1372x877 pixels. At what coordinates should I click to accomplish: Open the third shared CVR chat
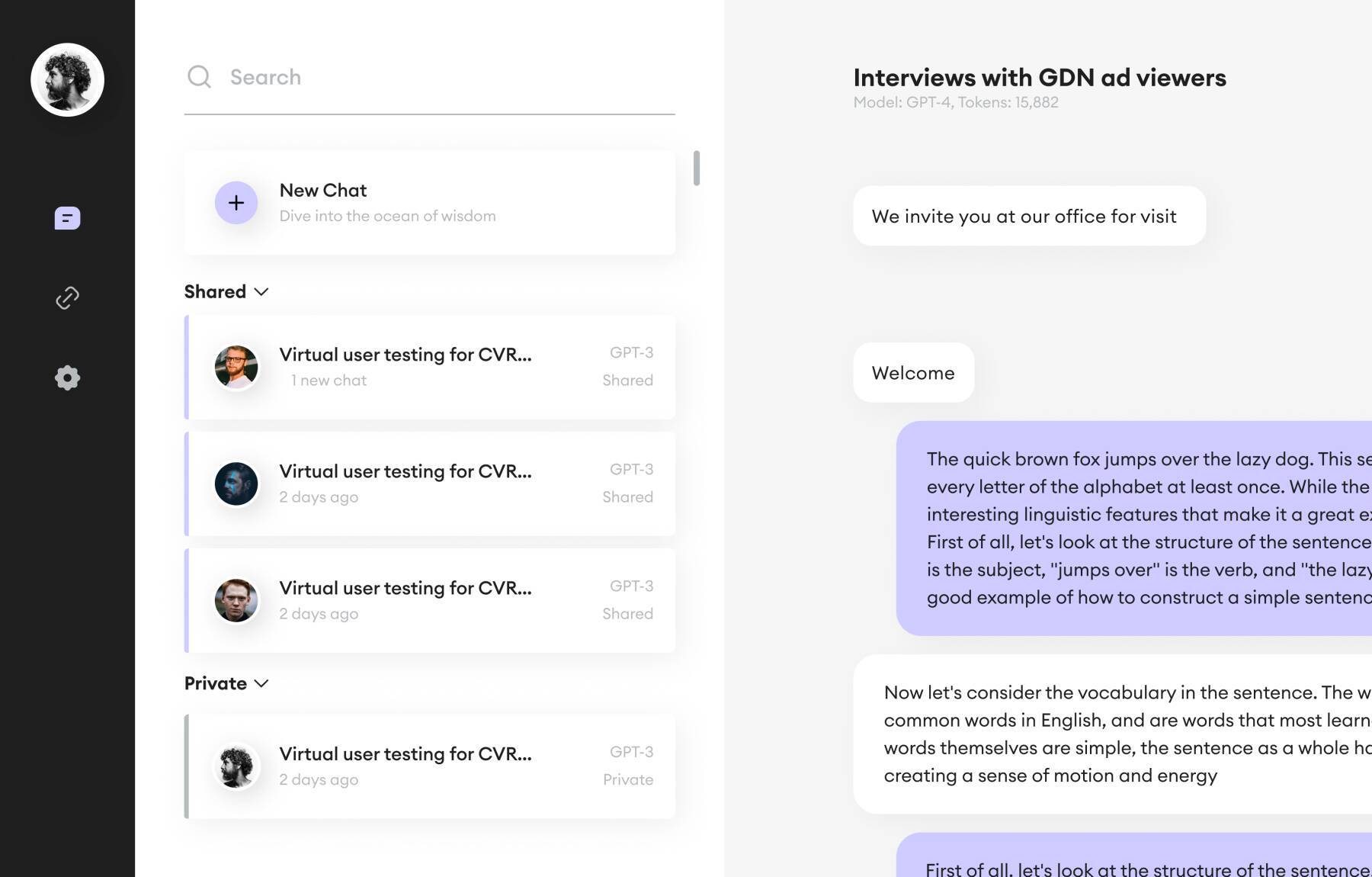click(431, 600)
